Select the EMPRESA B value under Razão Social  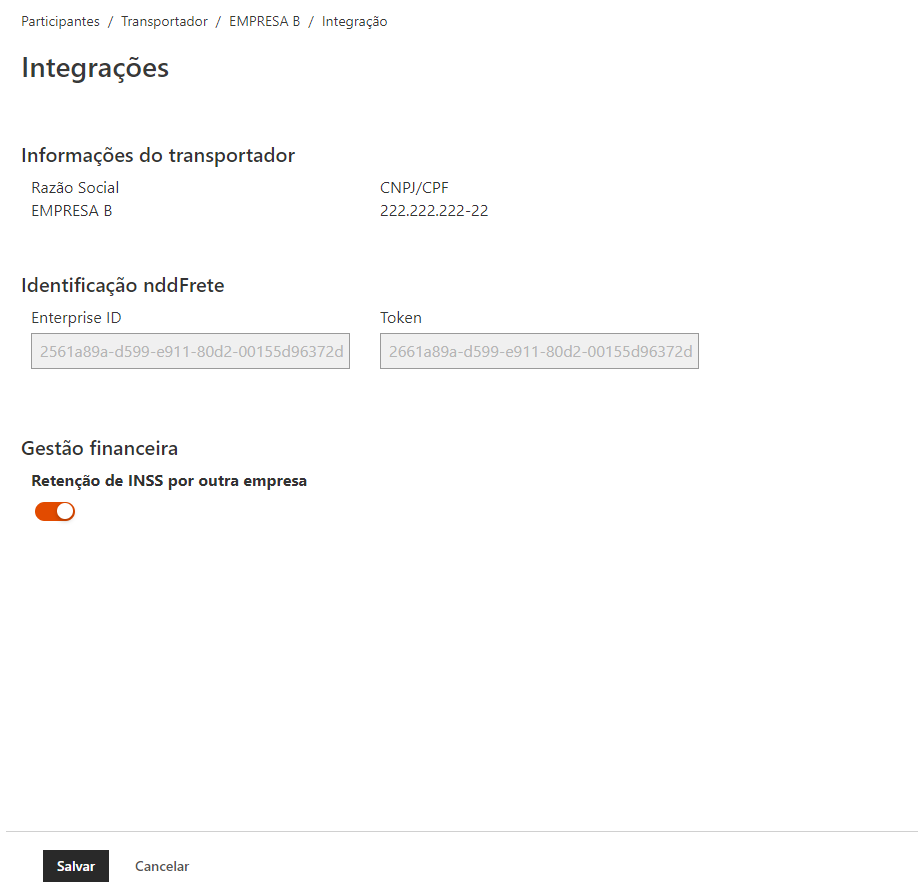(x=71, y=210)
